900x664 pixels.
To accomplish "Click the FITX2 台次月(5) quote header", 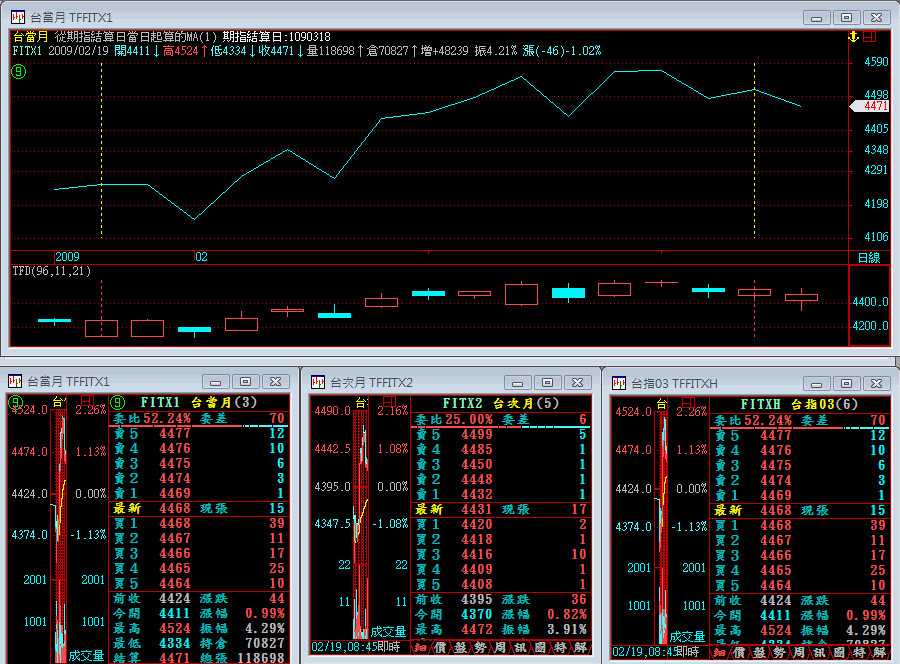I will 501,403.
